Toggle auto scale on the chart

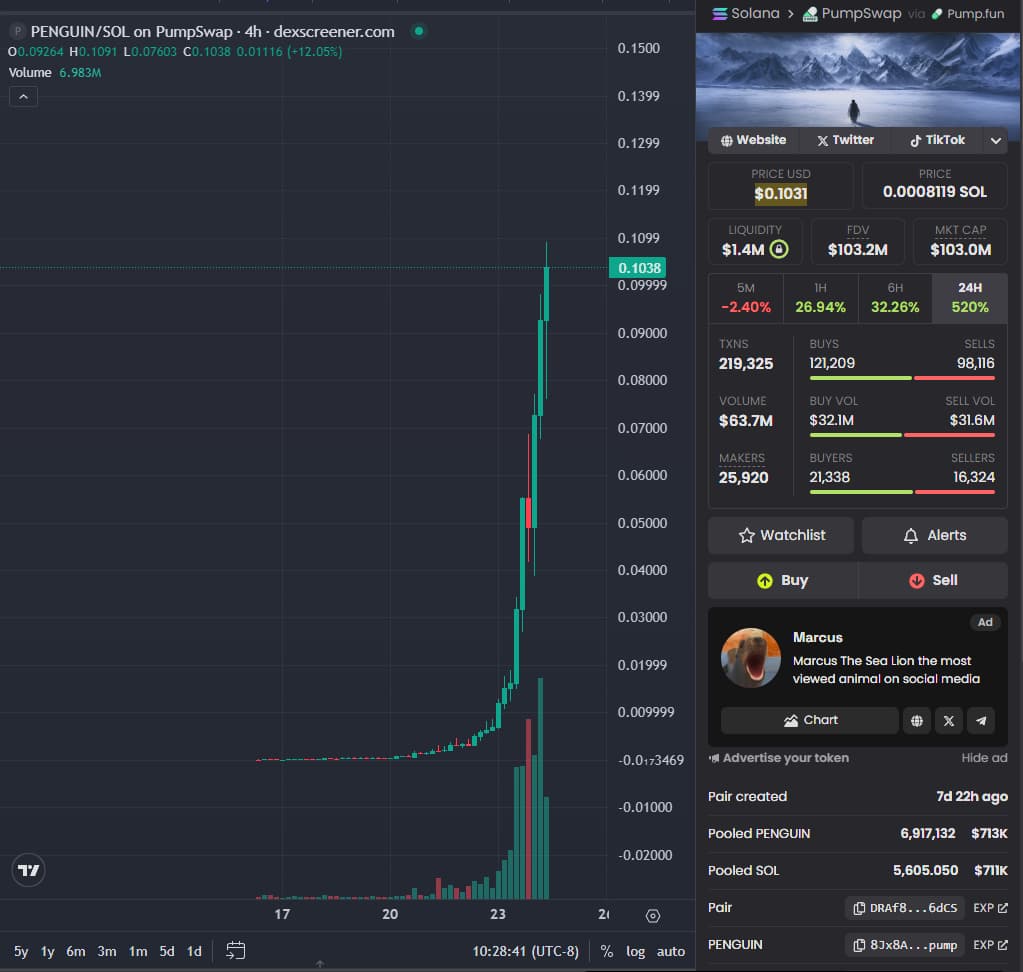point(671,951)
